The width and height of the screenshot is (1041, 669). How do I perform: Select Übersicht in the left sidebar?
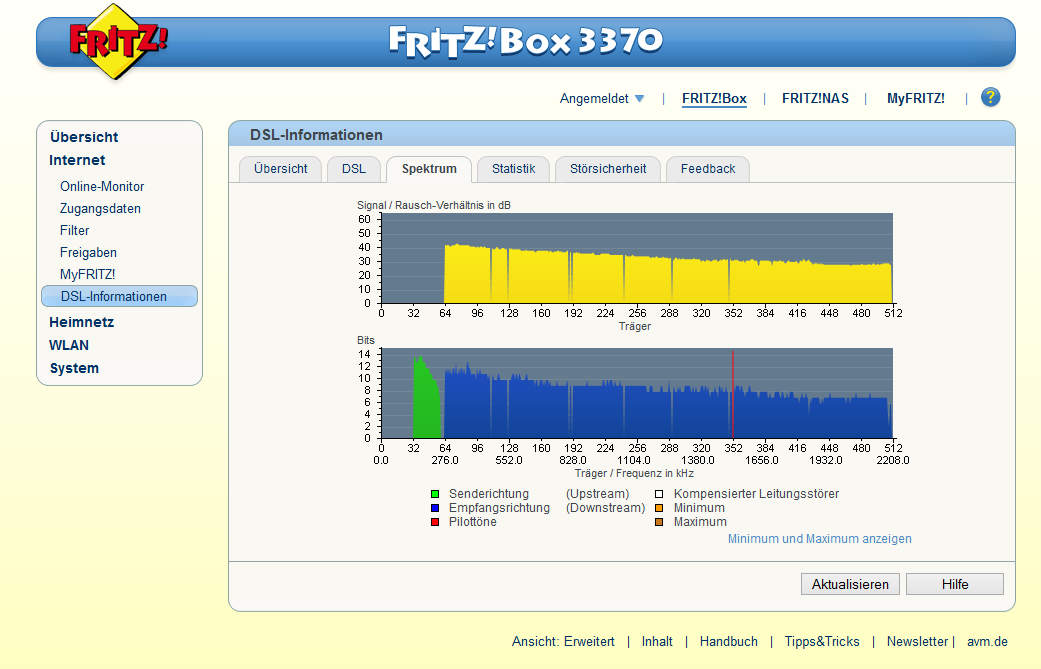click(84, 137)
